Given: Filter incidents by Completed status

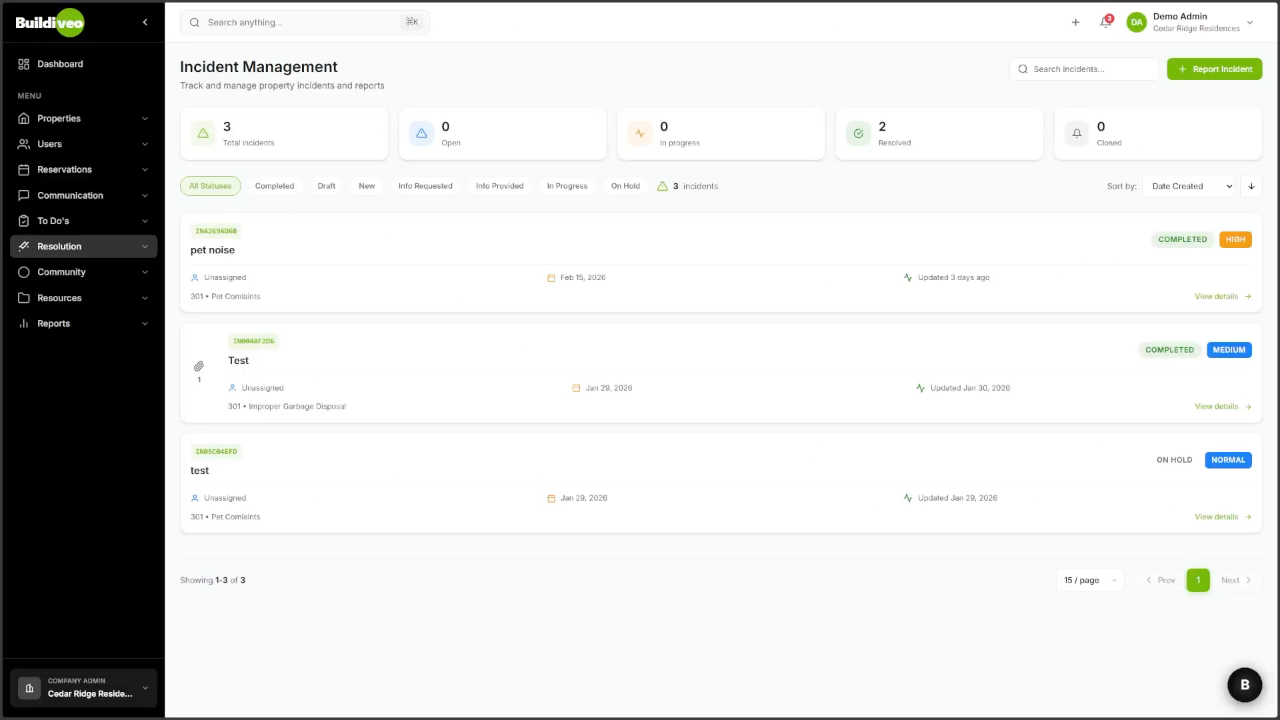Looking at the screenshot, I should tap(274, 186).
